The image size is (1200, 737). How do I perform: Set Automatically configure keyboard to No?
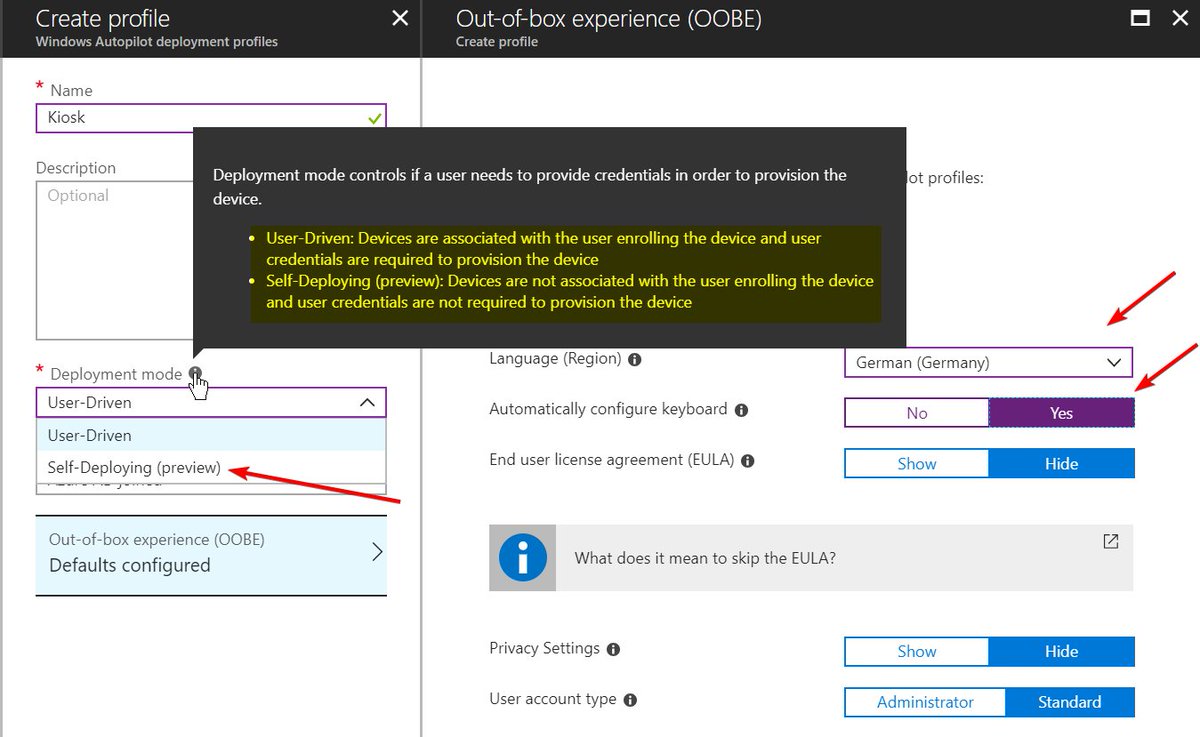917,413
